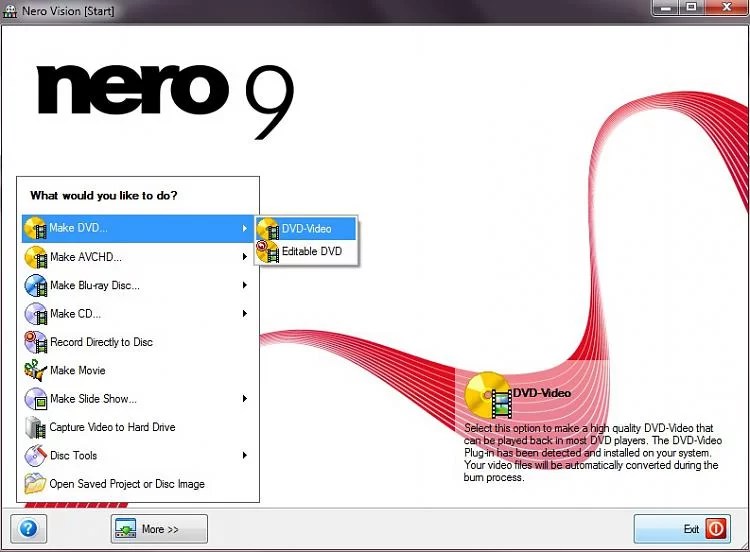The image size is (750, 552).
Task: Click the red power icon on Exit
Action: coord(716,529)
